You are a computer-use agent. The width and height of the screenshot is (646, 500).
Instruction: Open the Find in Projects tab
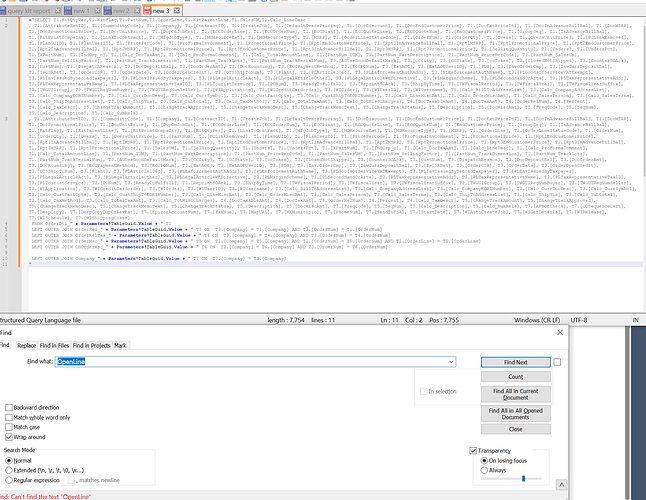(91, 346)
